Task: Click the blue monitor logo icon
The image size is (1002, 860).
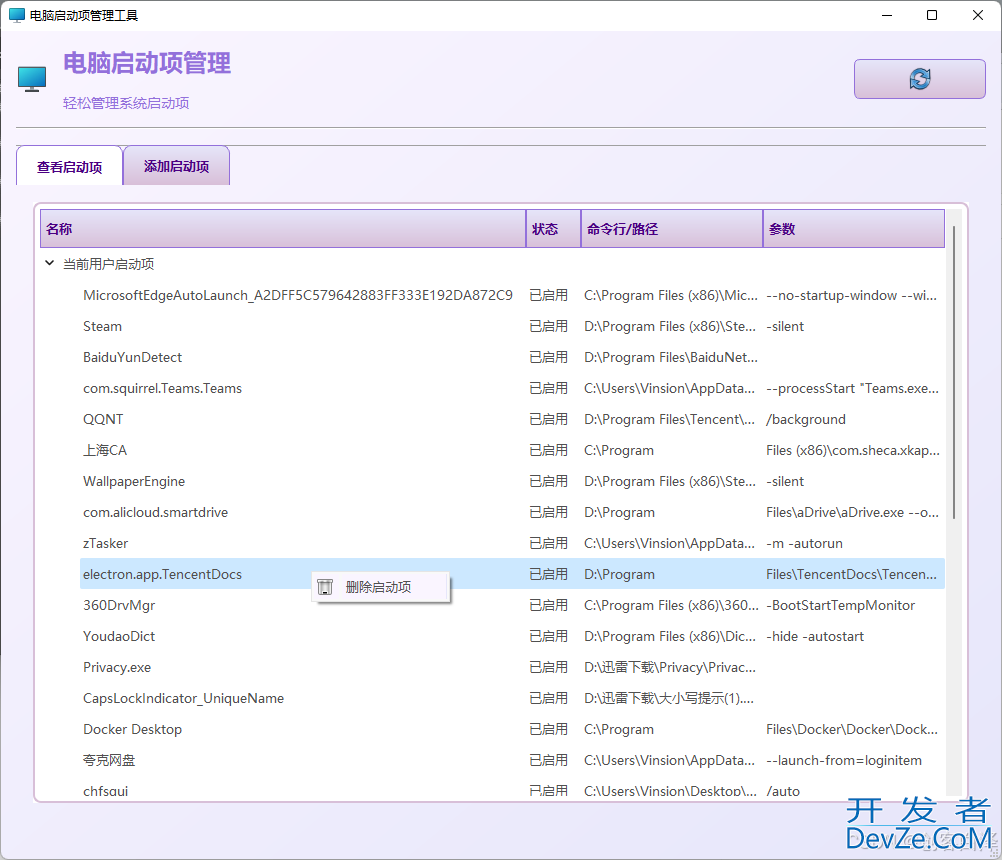Action: click(x=32, y=79)
